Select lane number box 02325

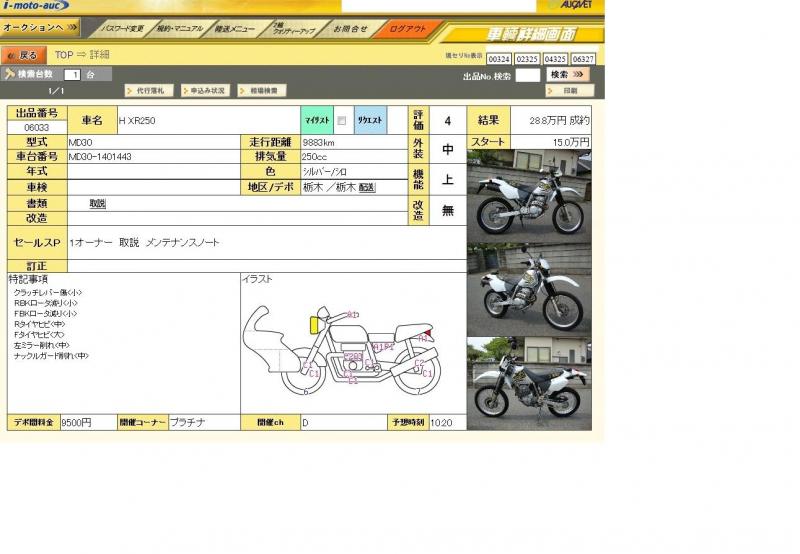[527, 59]
